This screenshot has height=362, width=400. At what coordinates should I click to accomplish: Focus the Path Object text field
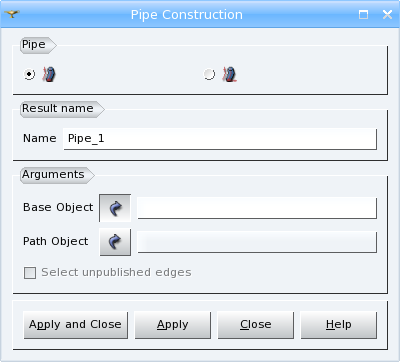pyautogui.click(x=257, y=242)
